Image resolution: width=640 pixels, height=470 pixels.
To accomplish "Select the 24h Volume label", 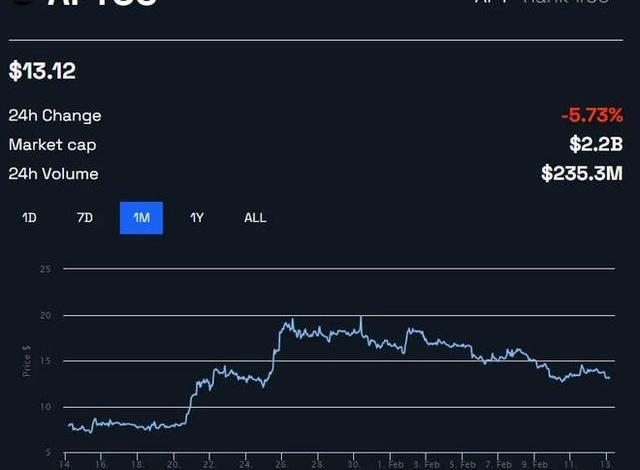I will coord(53,174).
